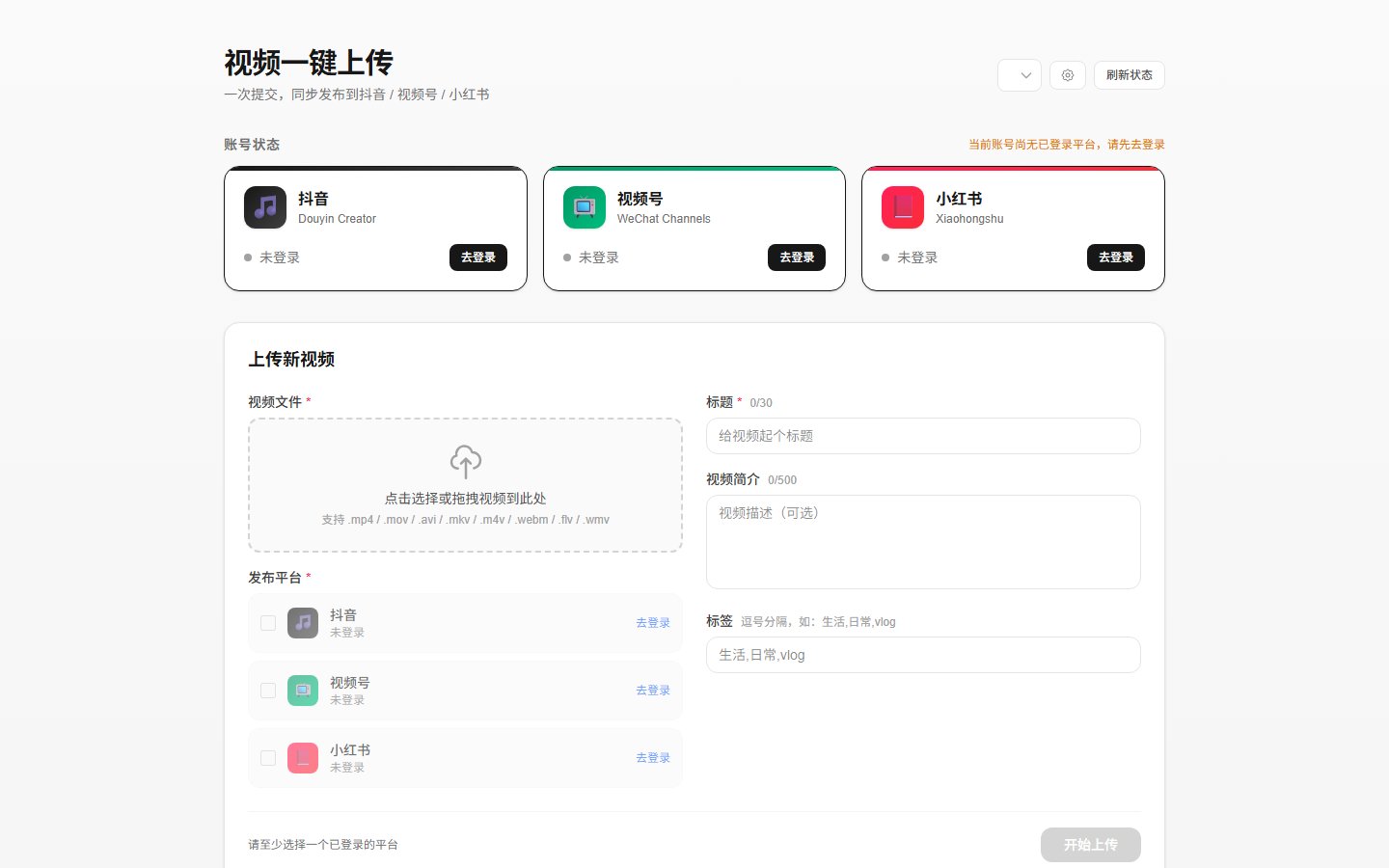Image resolution: width=1389 pixels, height=868 pixels.
Task: Click the 视频一键上传 page heading
Action: (309, 63)
